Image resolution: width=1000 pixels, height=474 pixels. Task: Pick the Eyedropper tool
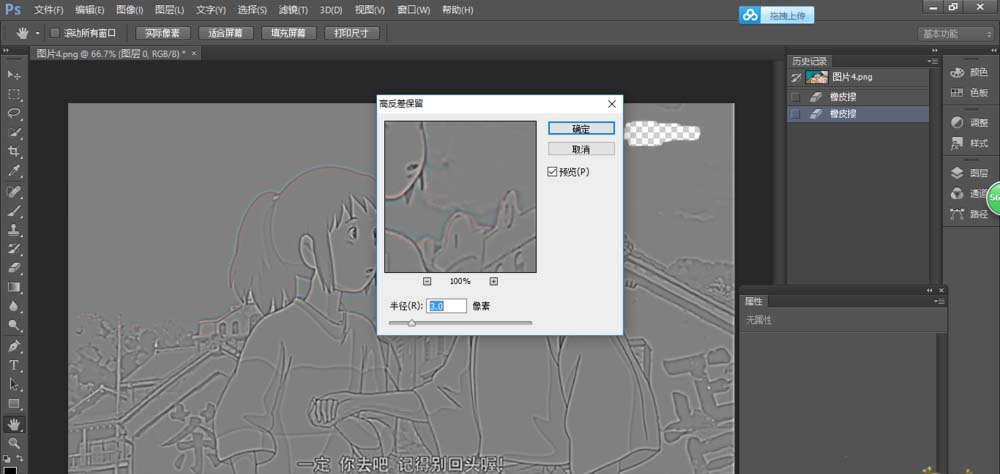(x=14, y=171)
